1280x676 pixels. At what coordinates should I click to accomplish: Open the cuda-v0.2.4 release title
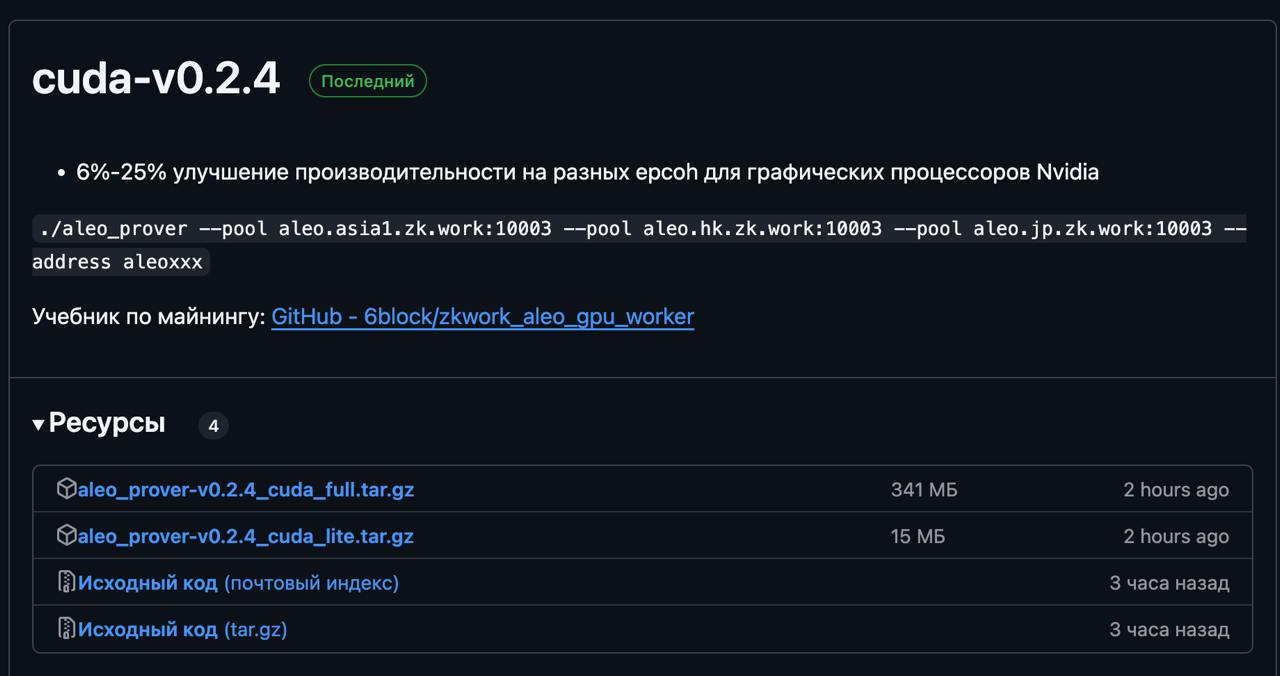point(156,79)
